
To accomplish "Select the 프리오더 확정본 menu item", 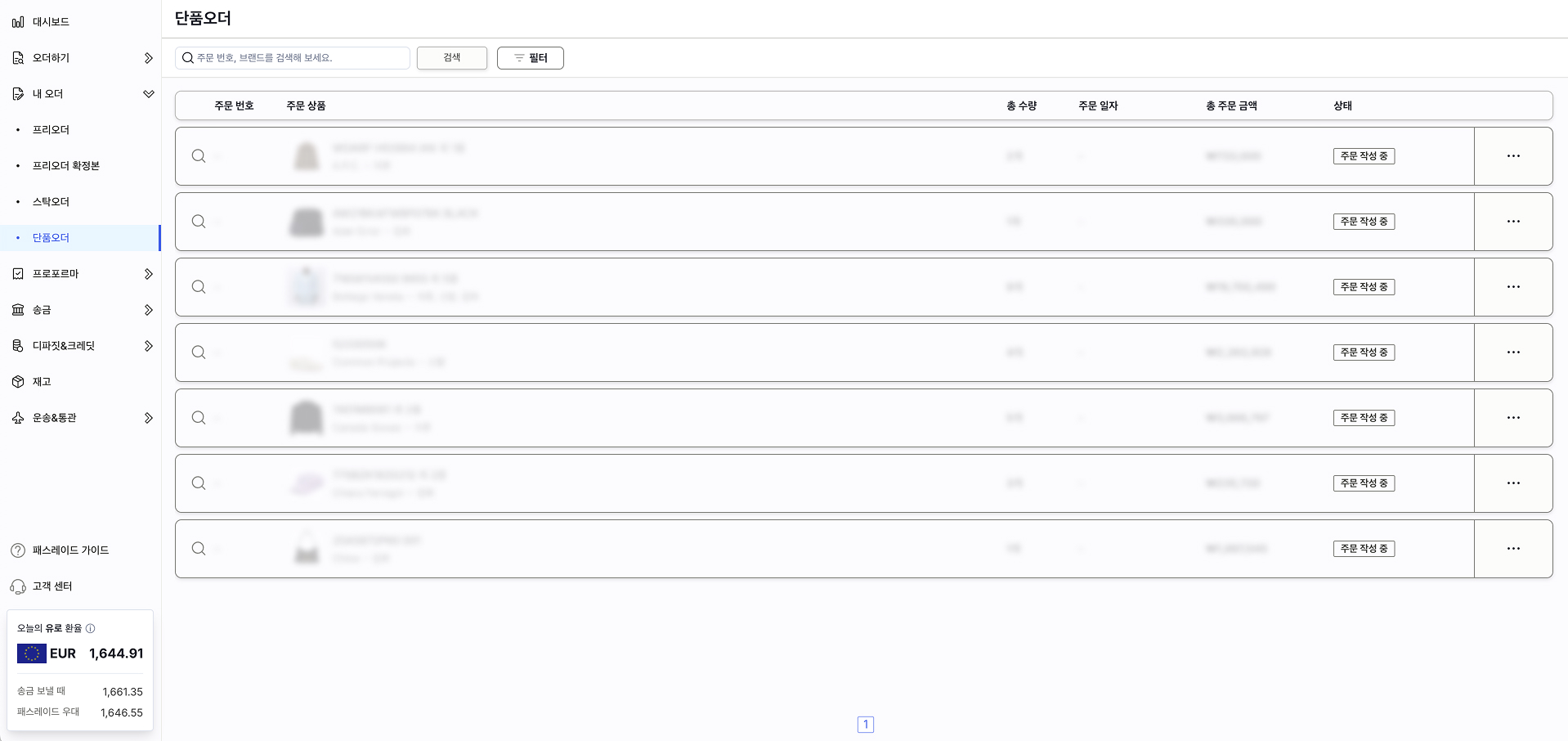I will point(65,166).
